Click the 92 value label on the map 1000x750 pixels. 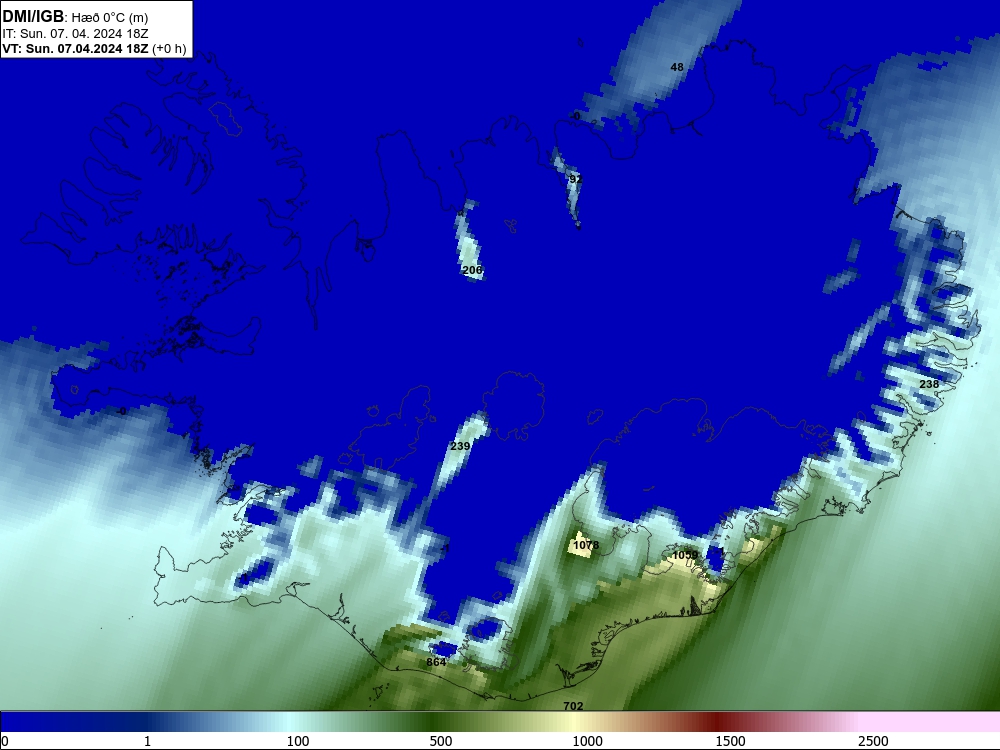(x=575, y=179)
